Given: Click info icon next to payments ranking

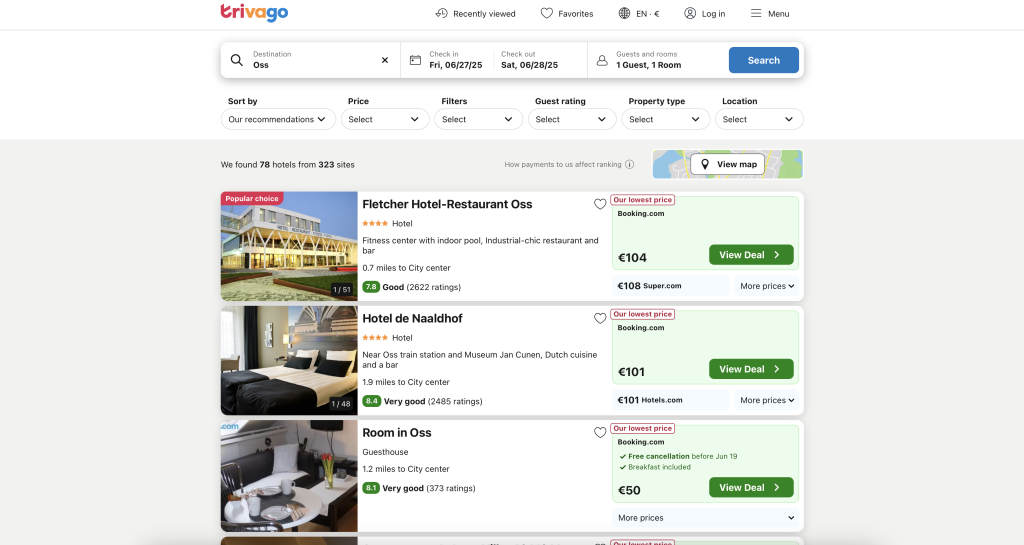Looking at the screenshot, I should click(x=630, y=164).
